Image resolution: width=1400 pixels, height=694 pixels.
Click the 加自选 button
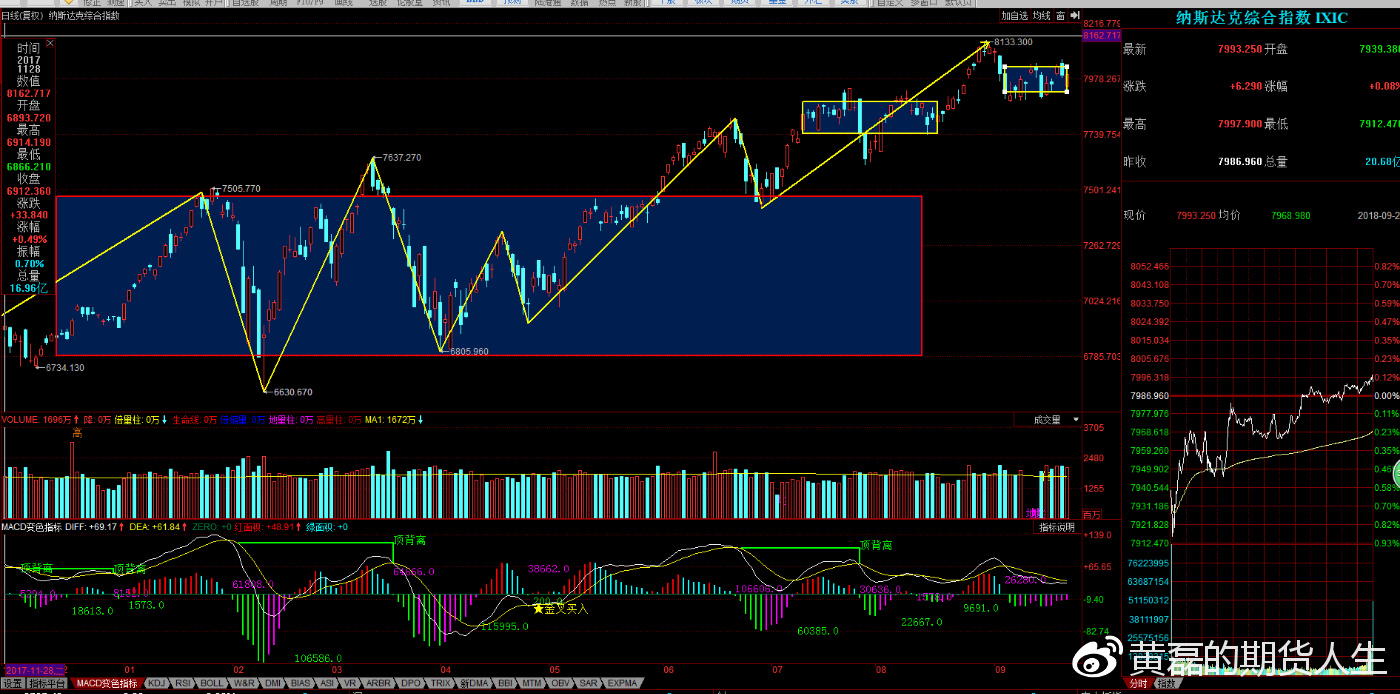coord(1015,16)
